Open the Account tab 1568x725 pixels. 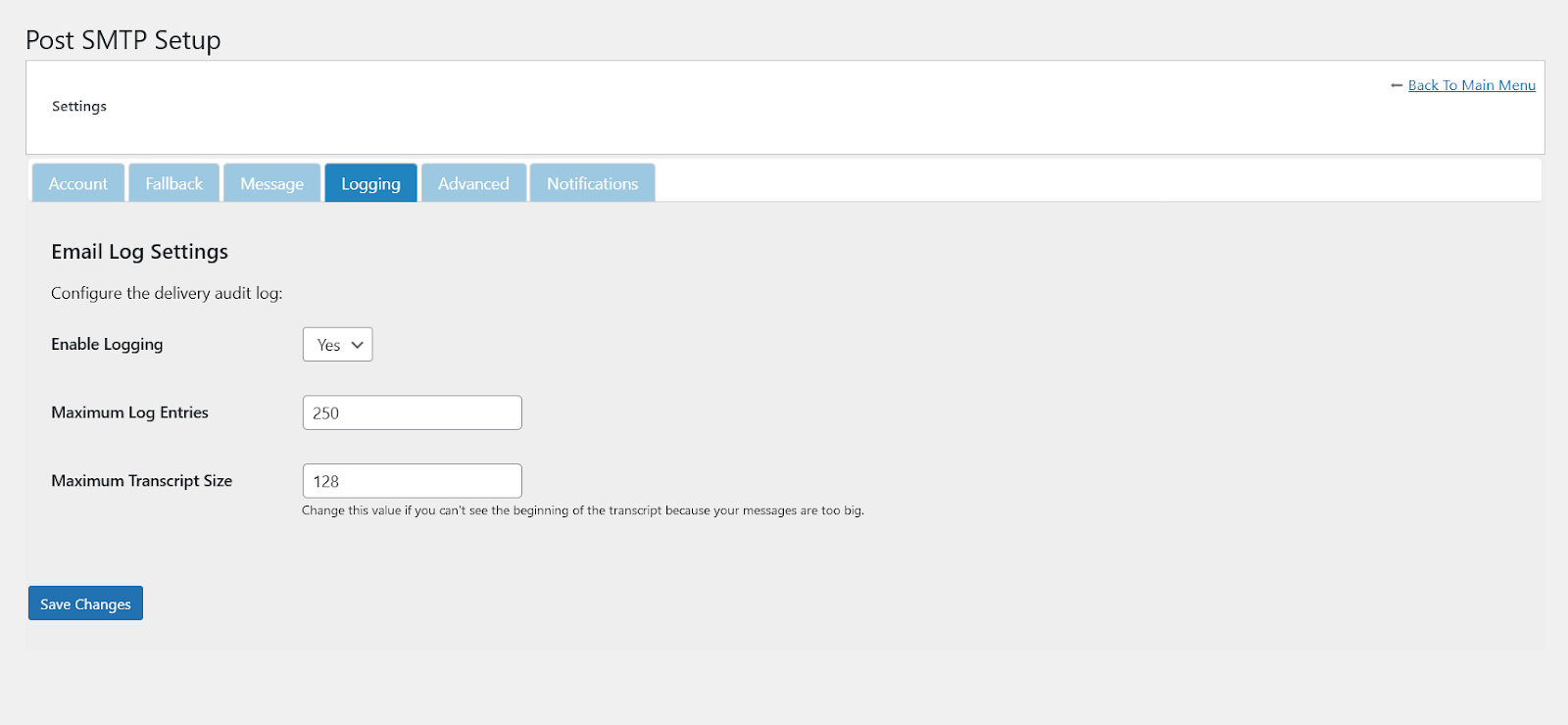pos(78,183)
